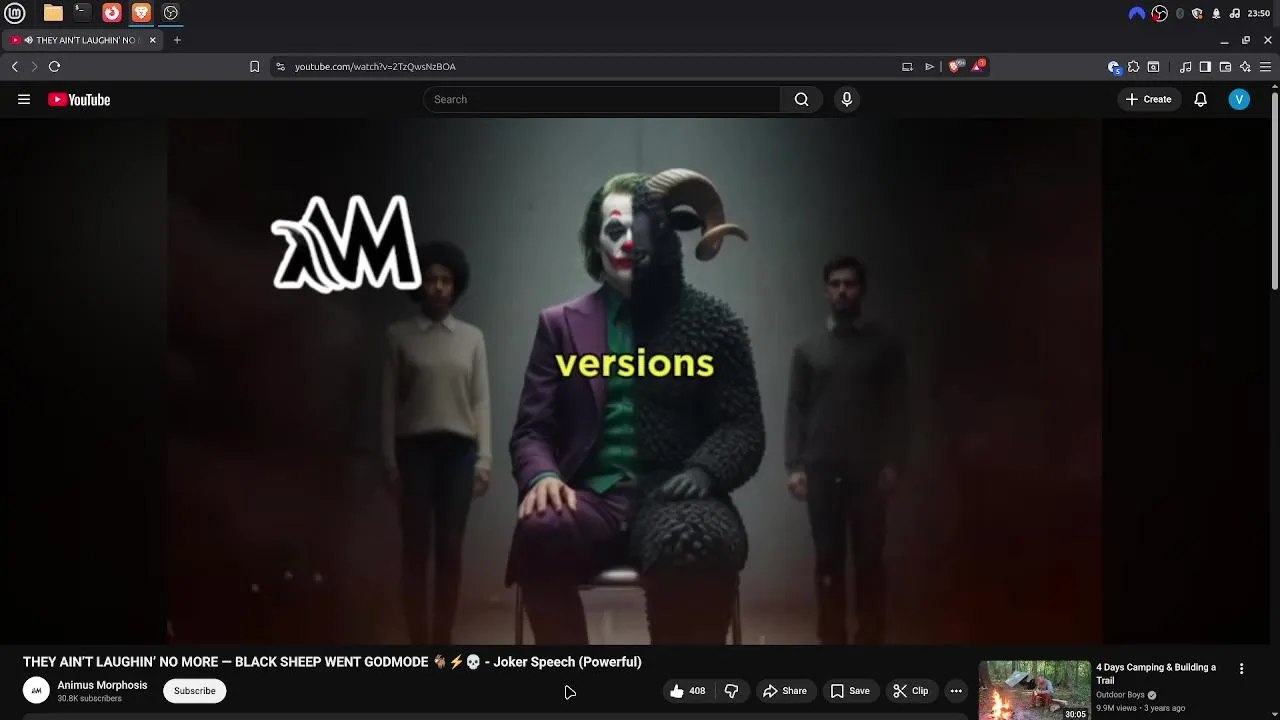
Task: Go forward to next page
Action: [34, 67]
